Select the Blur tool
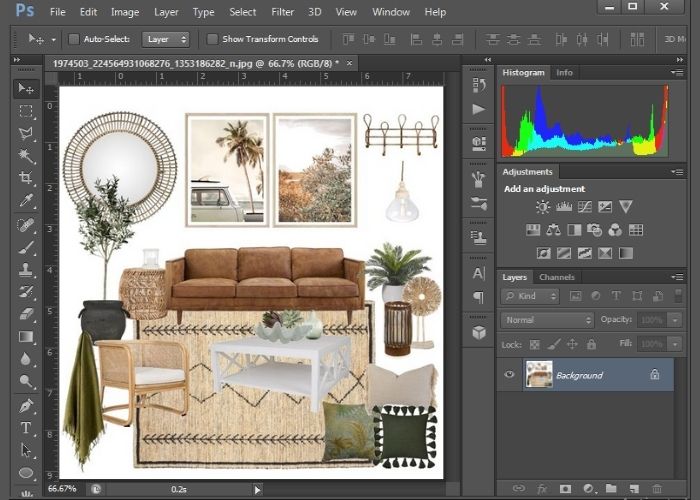The image size is (700, 500). (x=26, y=358)
